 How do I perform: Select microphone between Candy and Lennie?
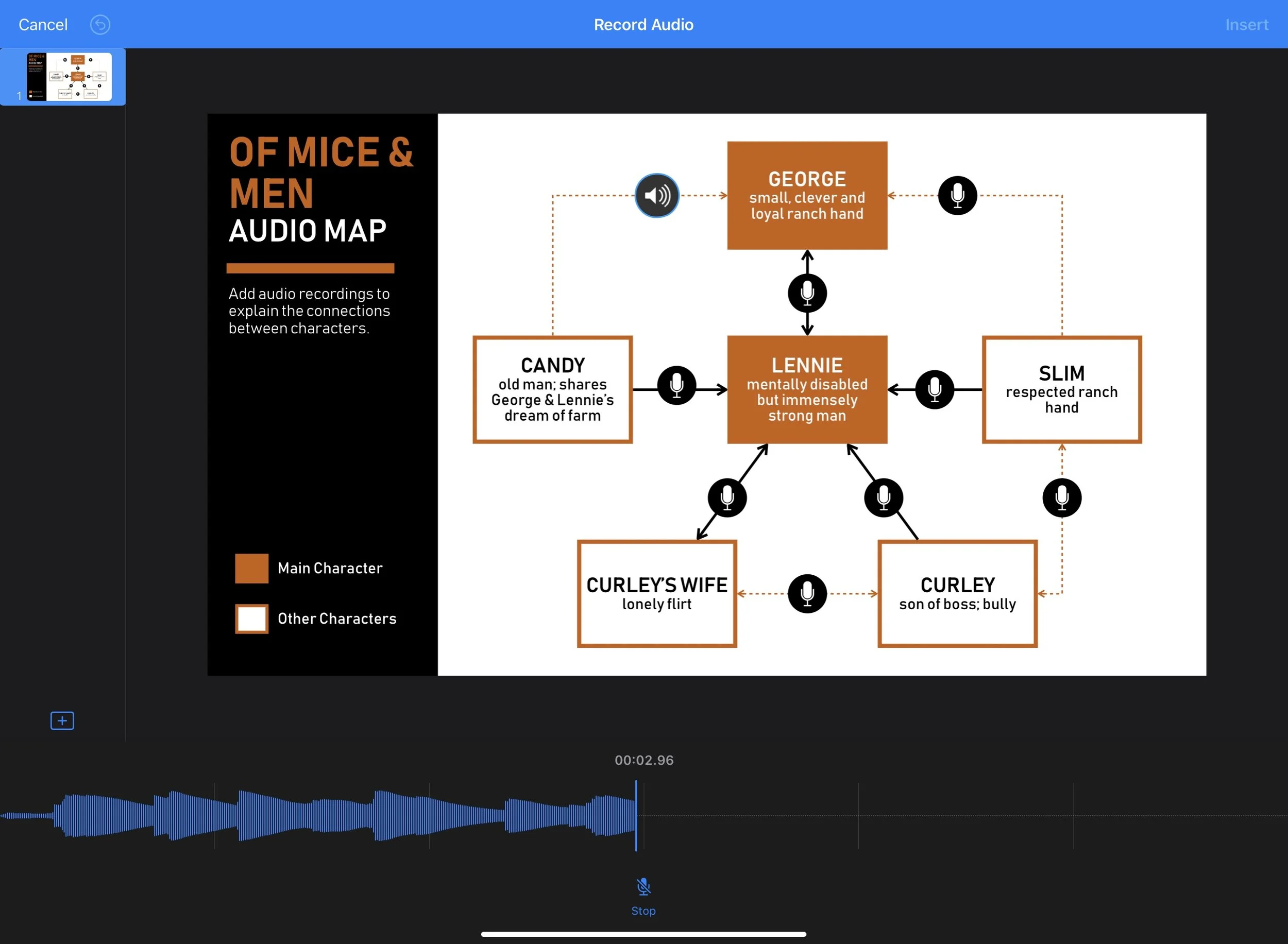pyautogui.click(x=676, y=385)
